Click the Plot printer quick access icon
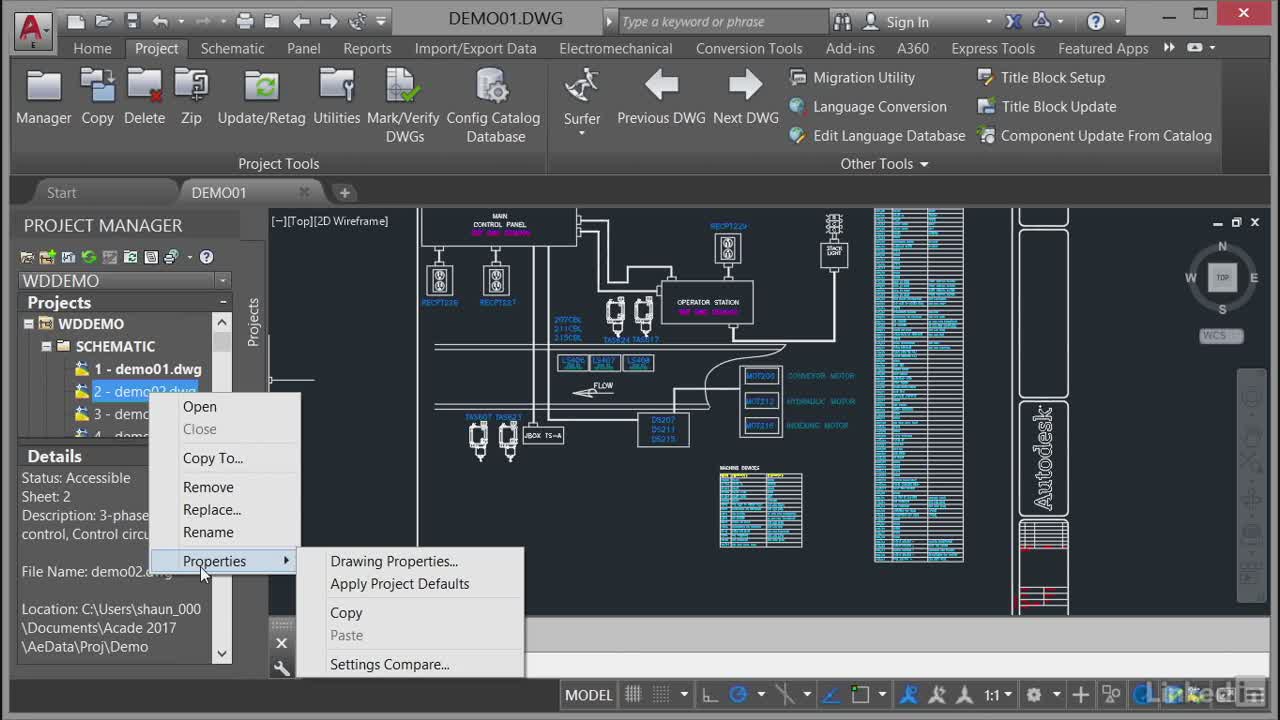 pos(245,21)
